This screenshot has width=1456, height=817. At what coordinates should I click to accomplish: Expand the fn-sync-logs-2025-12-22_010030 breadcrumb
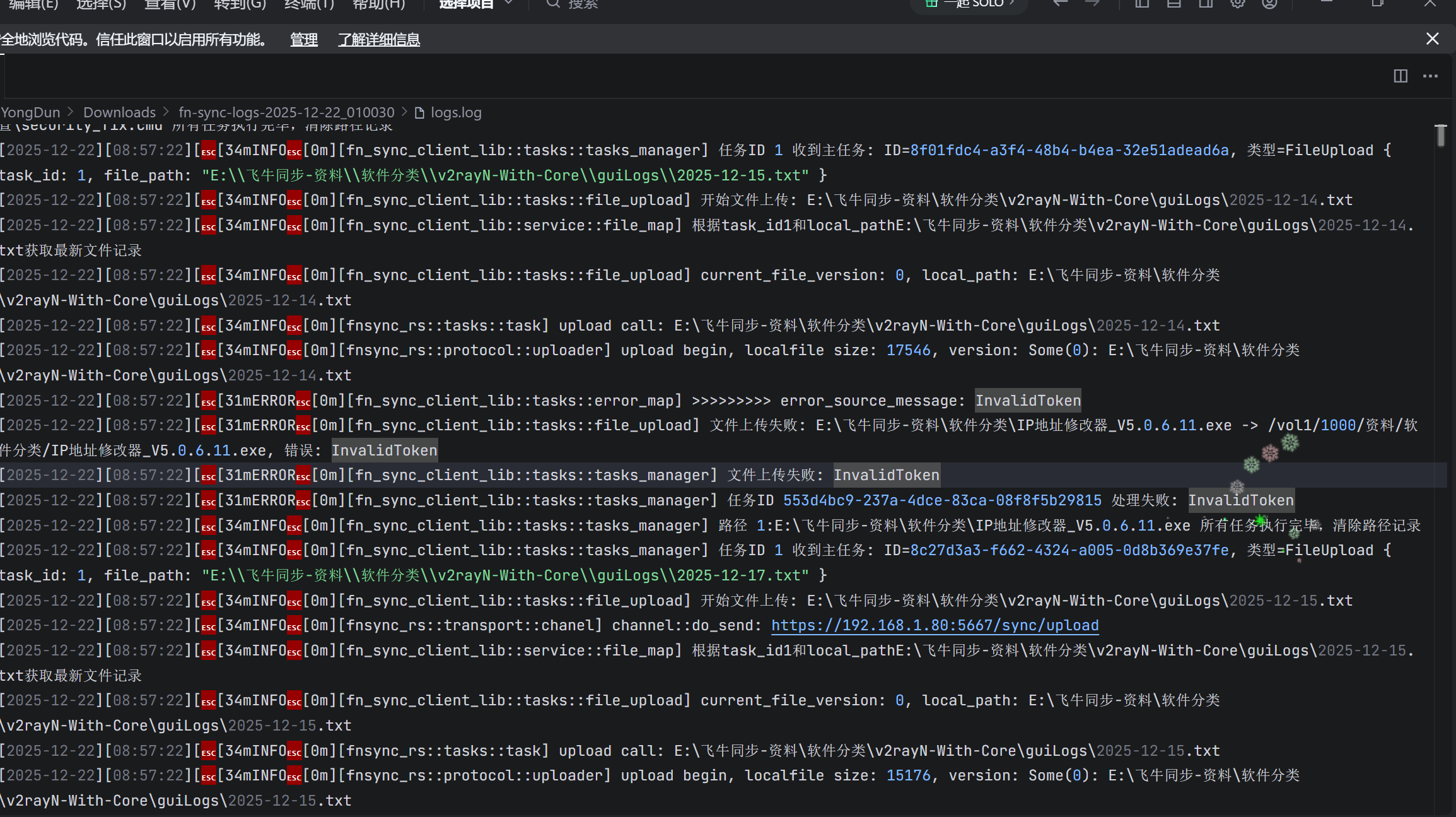pyautogui.click(x=286, y=112)
